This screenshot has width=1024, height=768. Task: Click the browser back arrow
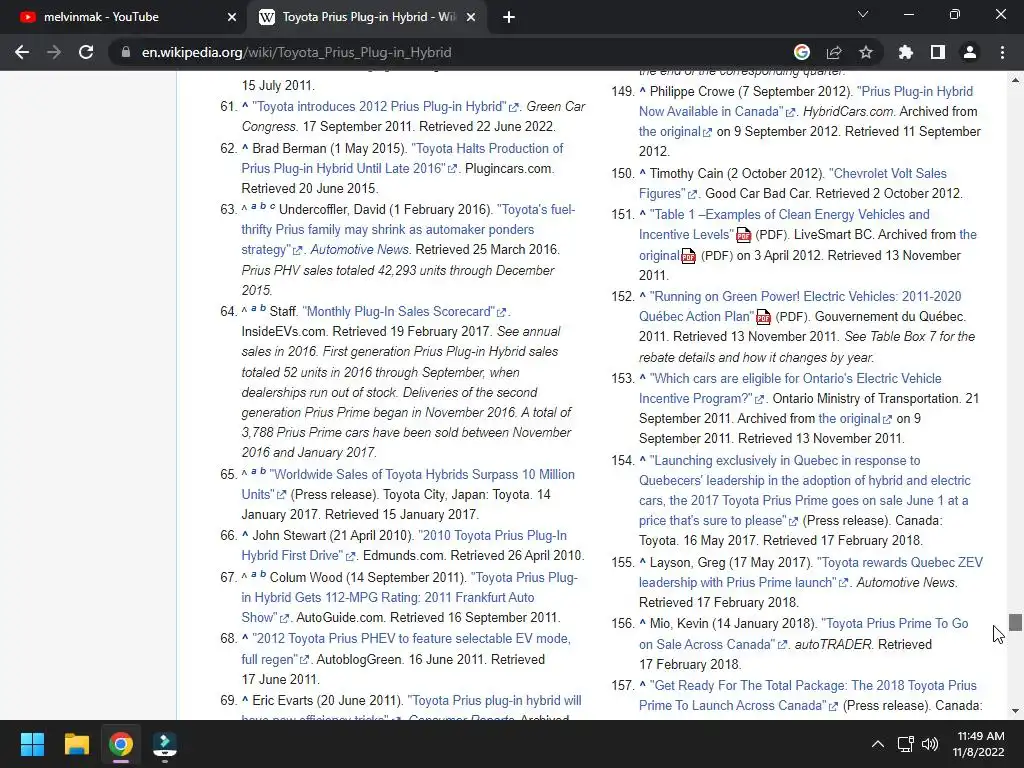[22, 52]
